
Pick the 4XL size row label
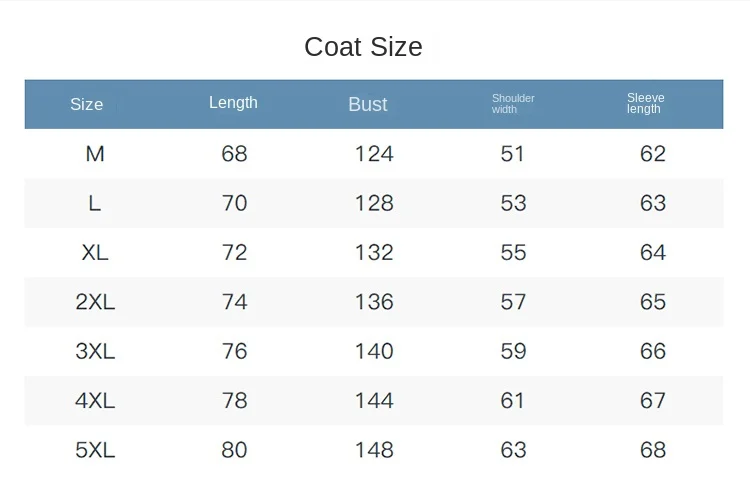point(95,400)
